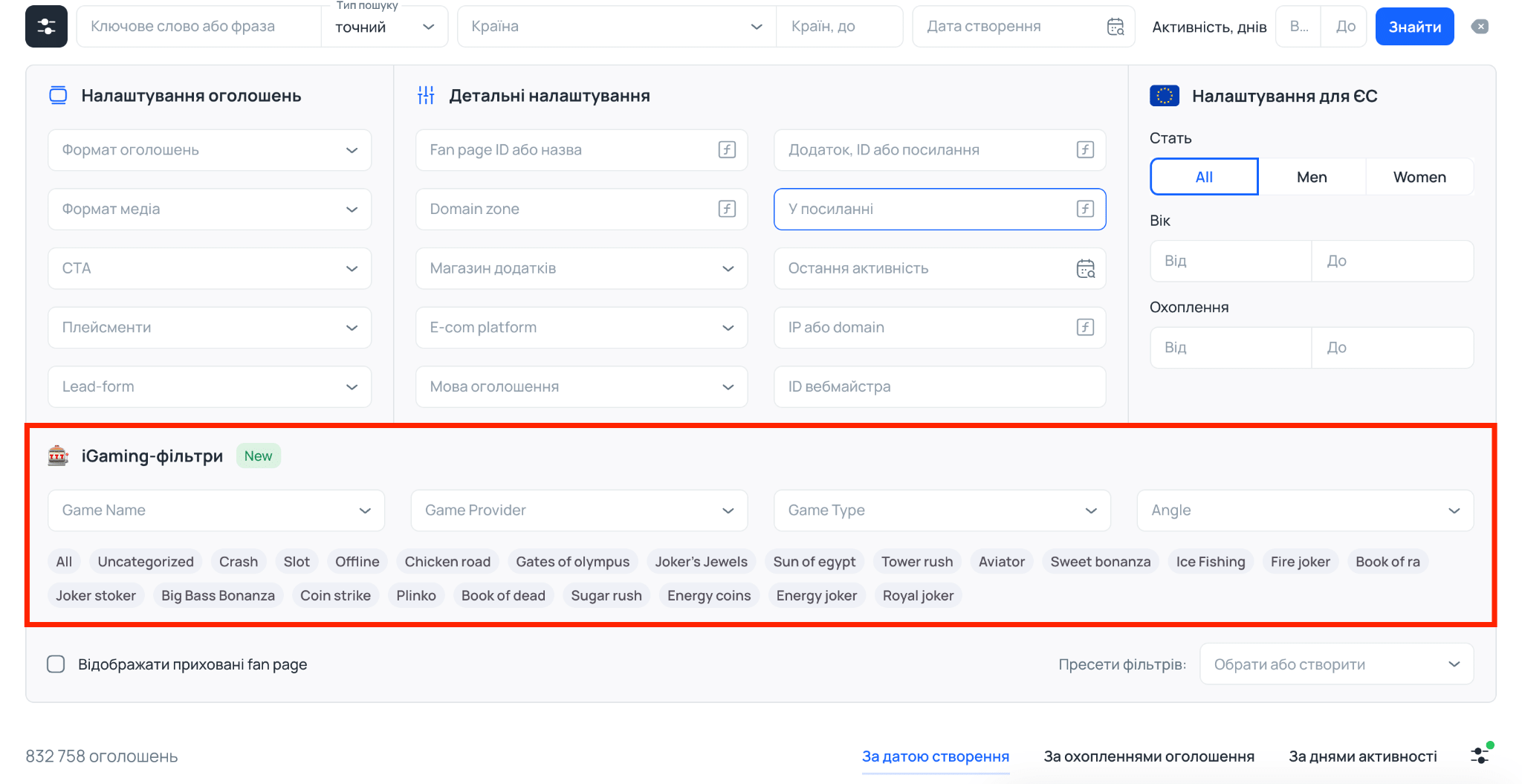The height and width of the screenshot is (784, 1522).
Task: Open sorting settings icon with green dot
Action: point(1481,754)
